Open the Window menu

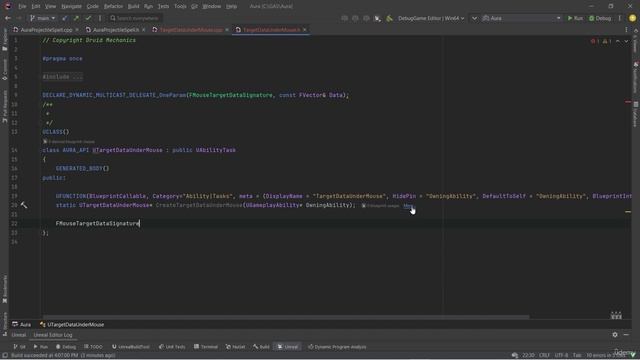211,7
